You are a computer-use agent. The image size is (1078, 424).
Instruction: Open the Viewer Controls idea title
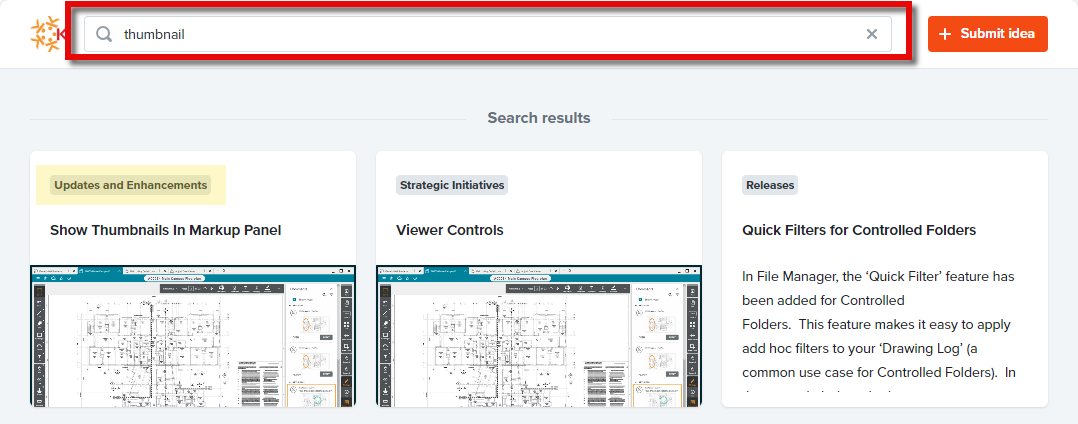pyautogui.click(x=449, y=230)
